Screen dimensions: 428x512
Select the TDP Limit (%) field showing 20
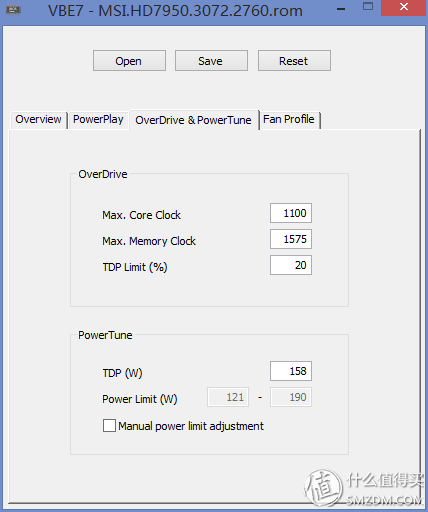point(291,265)
